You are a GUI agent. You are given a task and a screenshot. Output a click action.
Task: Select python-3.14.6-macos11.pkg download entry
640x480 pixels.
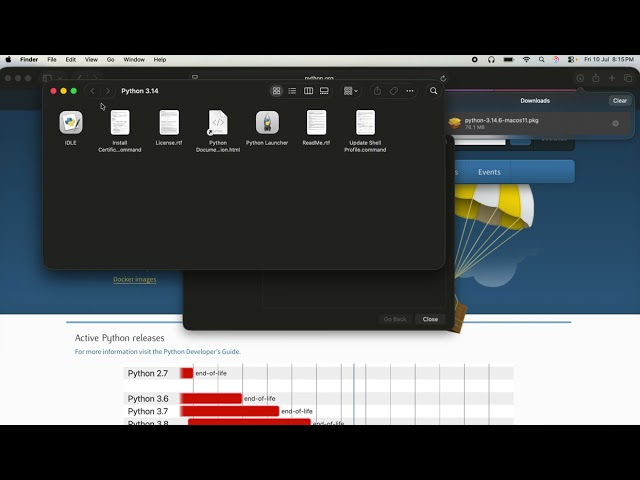[x=539, y=123]
